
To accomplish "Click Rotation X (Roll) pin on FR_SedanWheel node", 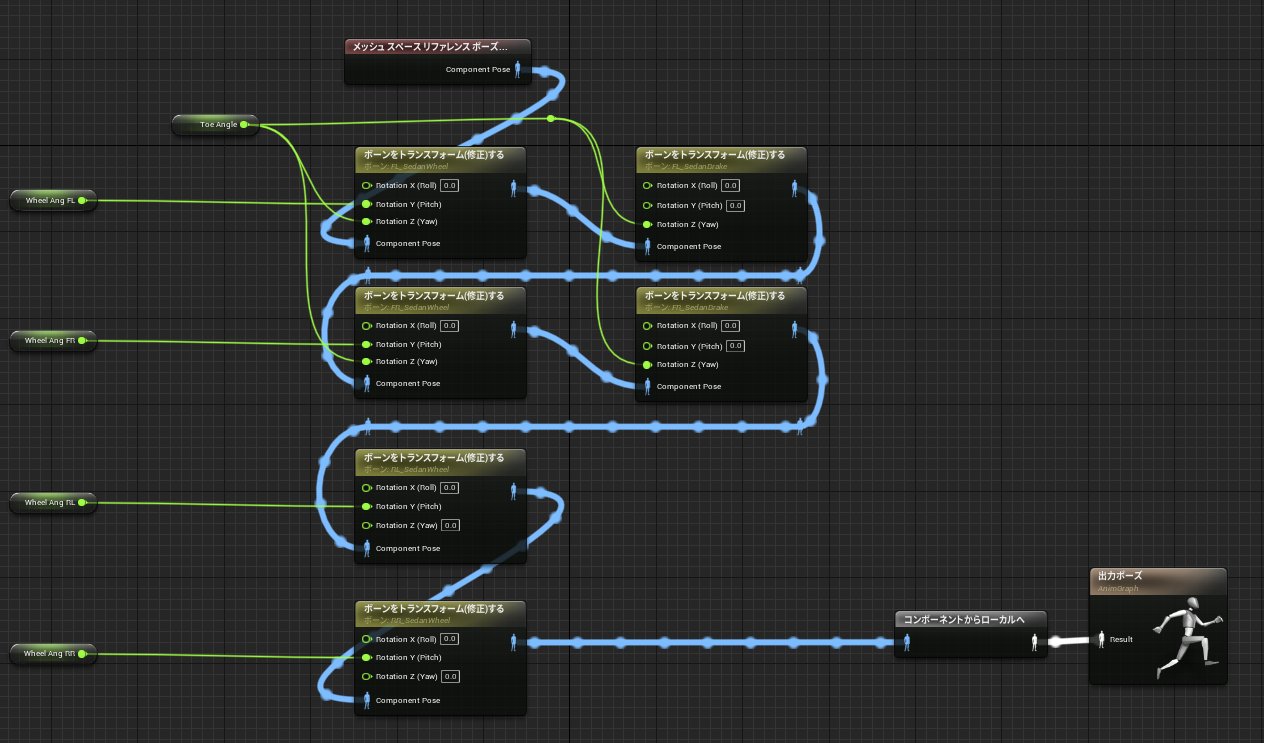I will click(367, 325).
